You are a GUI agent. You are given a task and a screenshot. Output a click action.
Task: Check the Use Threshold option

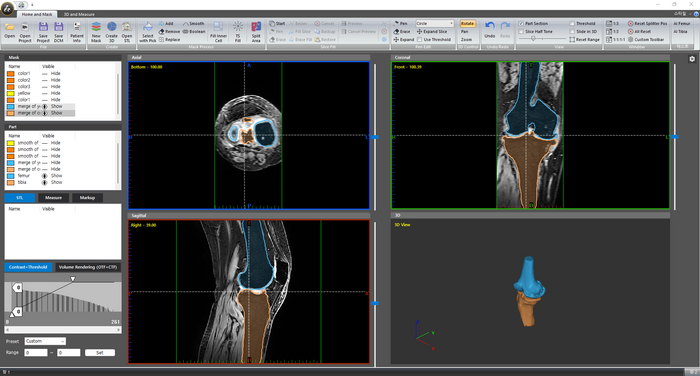coord(419,40)
